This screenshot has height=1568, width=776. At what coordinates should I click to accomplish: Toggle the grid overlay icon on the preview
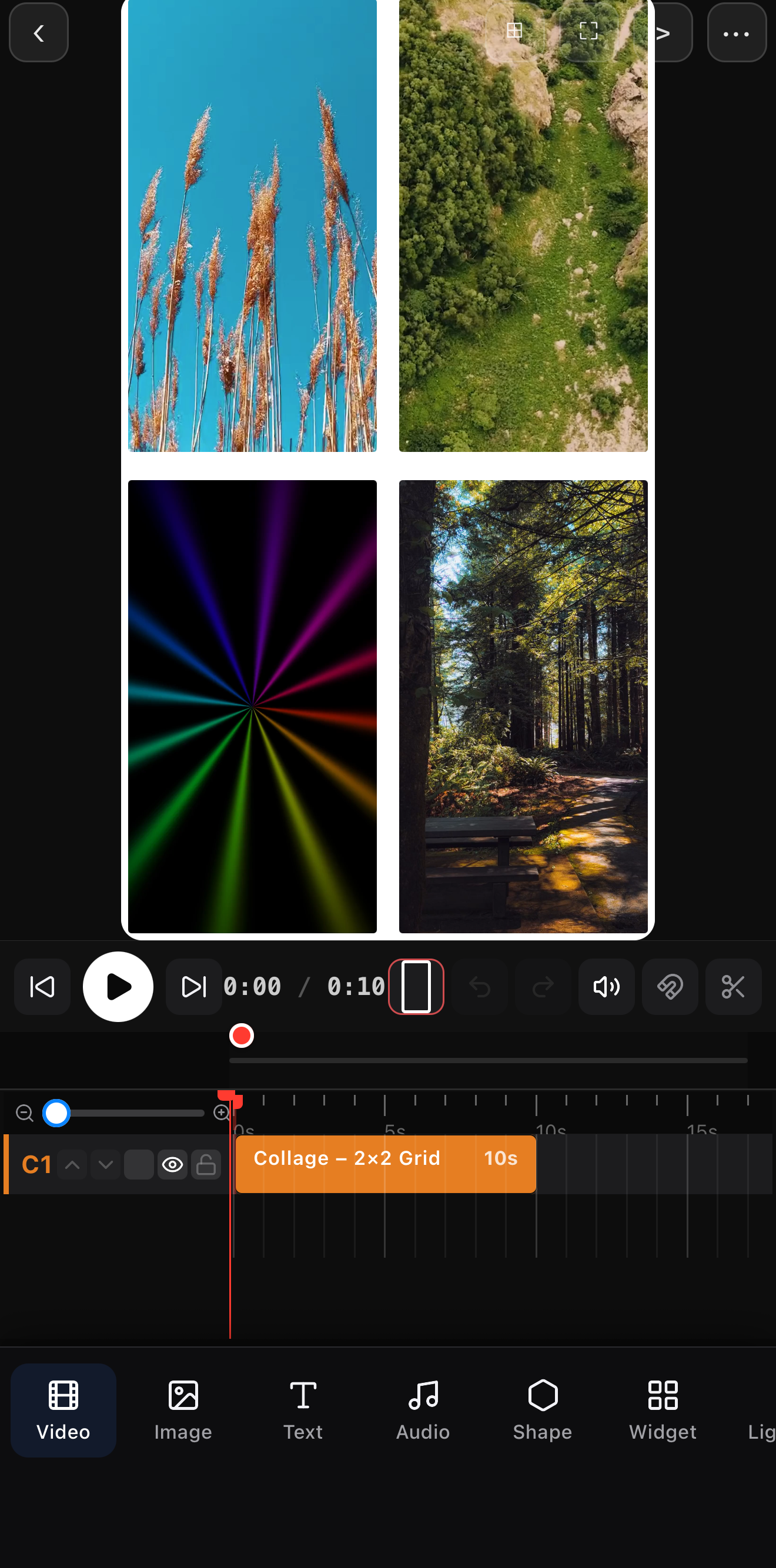point(515,31)
